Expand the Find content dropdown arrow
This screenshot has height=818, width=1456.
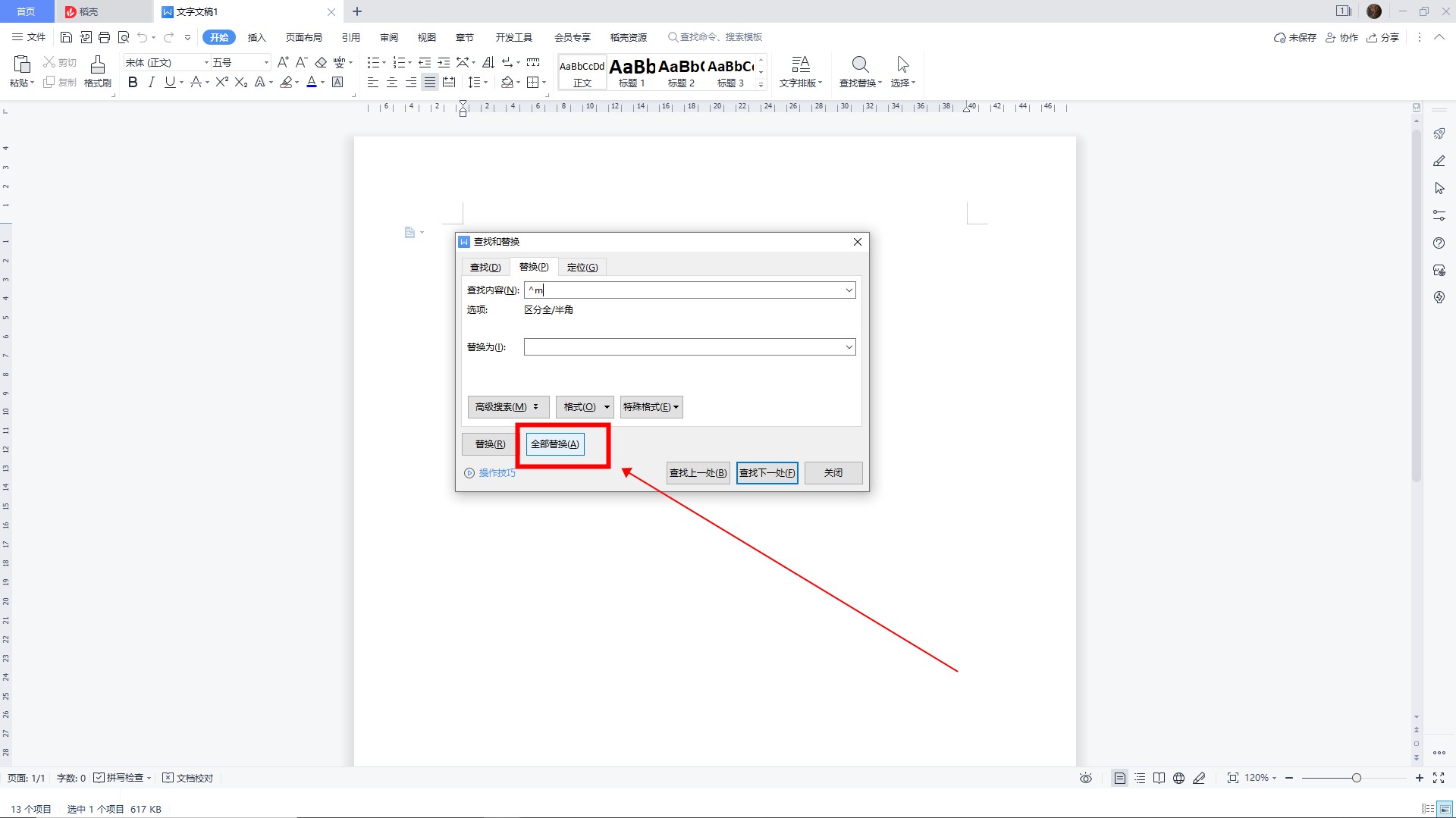[849, 290]
